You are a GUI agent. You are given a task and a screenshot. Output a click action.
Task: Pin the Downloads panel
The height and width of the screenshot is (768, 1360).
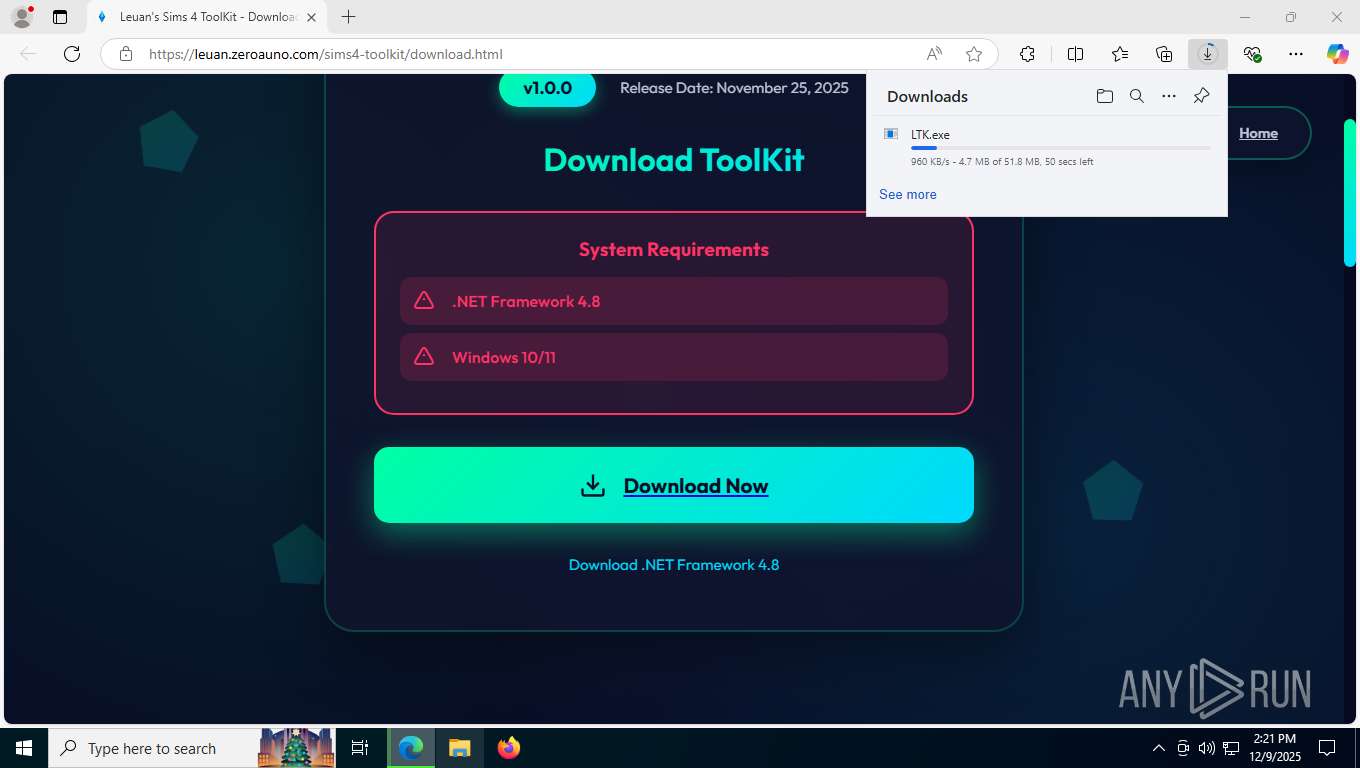coord(1202,96)
